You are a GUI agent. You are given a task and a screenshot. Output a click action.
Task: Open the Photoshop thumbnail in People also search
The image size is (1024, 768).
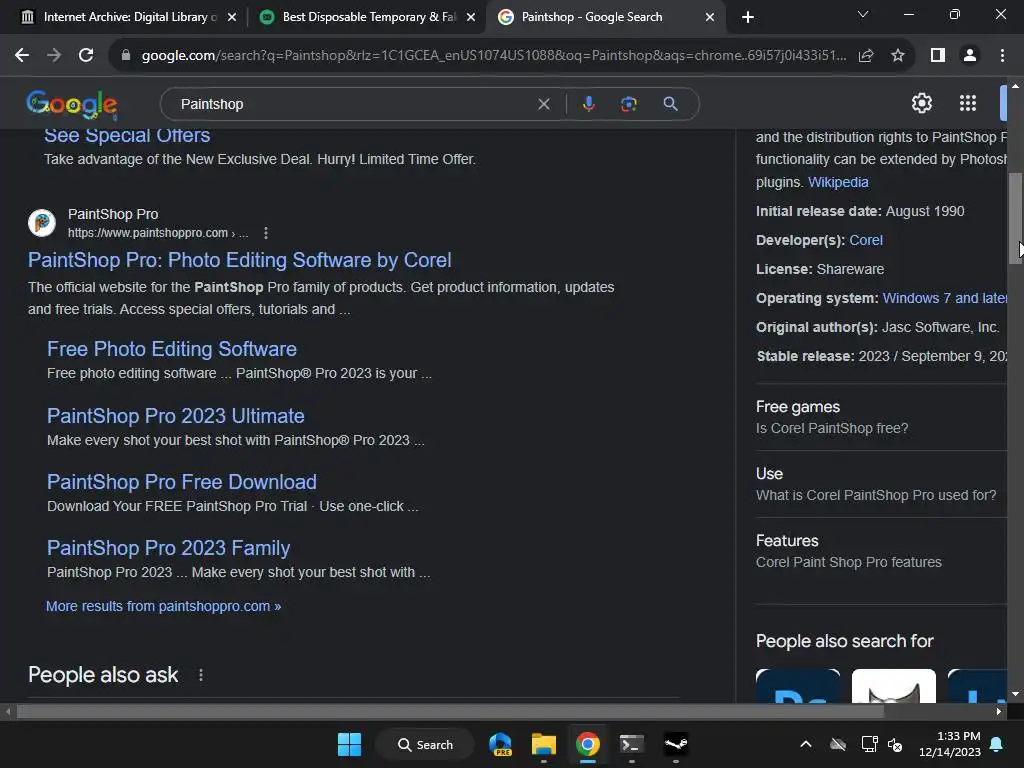798,686
